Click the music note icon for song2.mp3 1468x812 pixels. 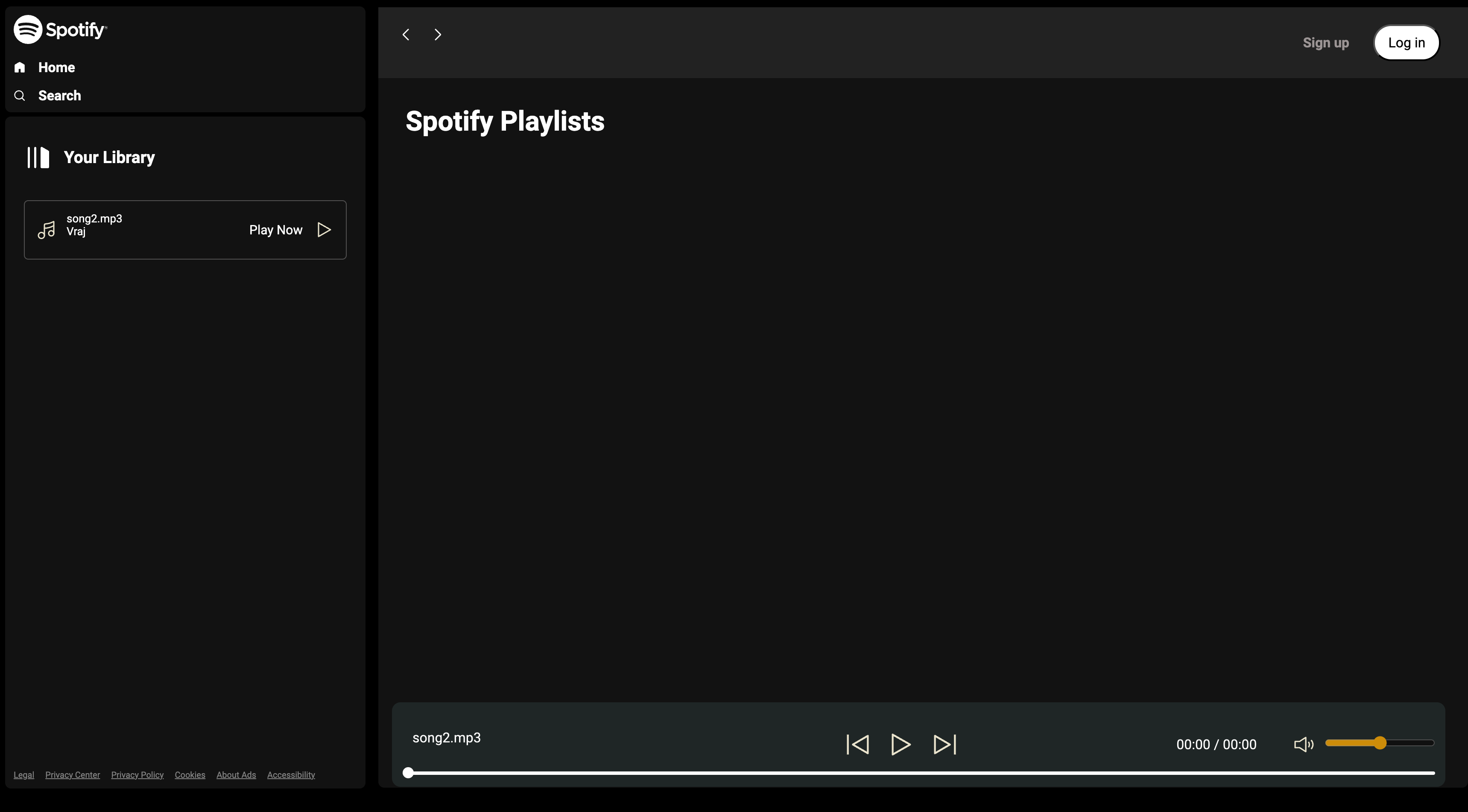coord(47,230)
